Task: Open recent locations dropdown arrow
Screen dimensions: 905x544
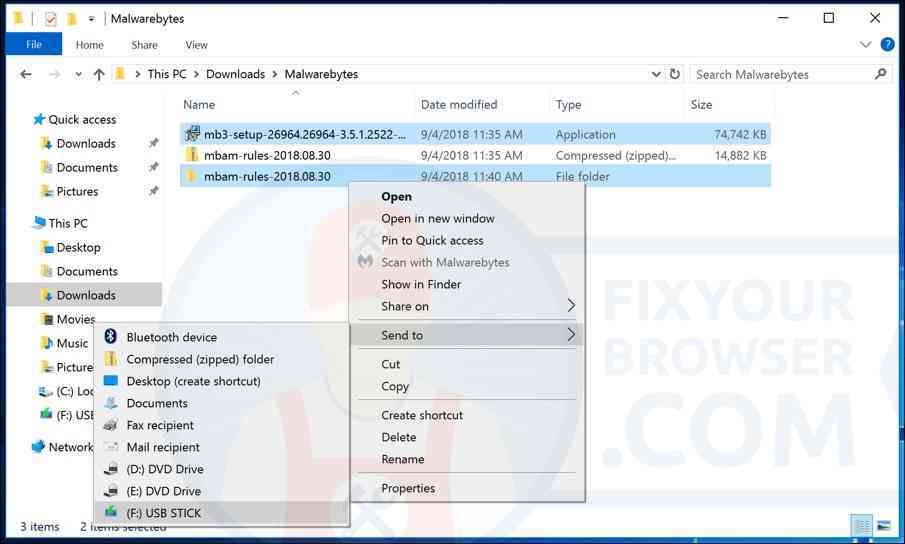Action: click(x=78, y=74)
